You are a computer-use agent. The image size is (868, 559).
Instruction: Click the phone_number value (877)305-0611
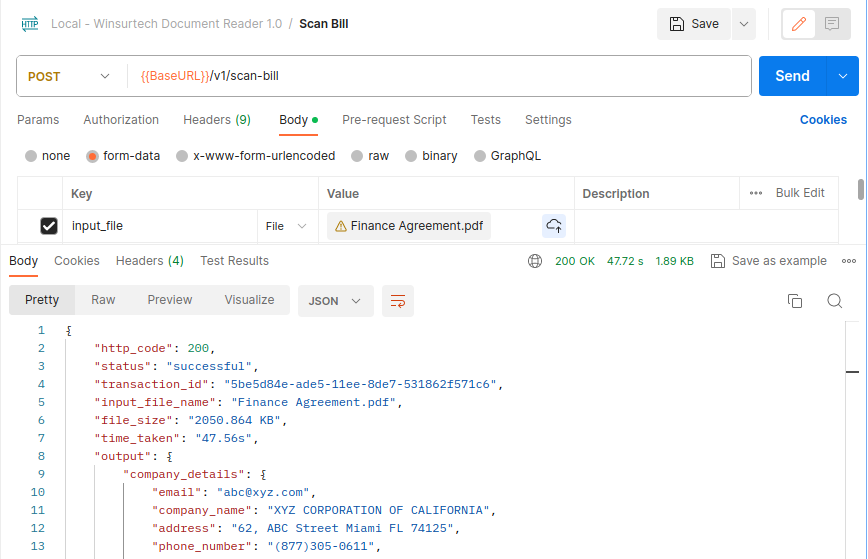(x=321, y=546)
